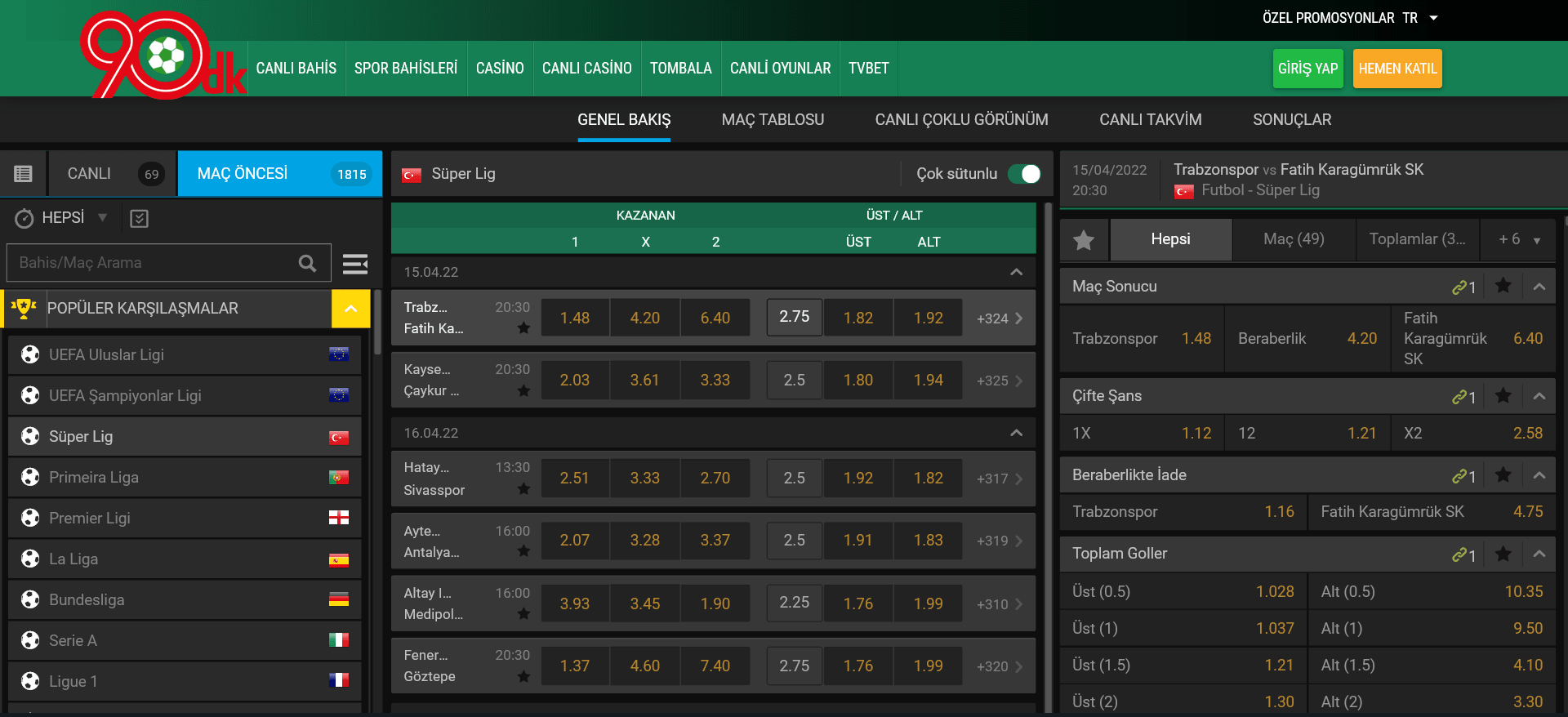Star the Çifte Şans market

click(x=1503, y=395)
